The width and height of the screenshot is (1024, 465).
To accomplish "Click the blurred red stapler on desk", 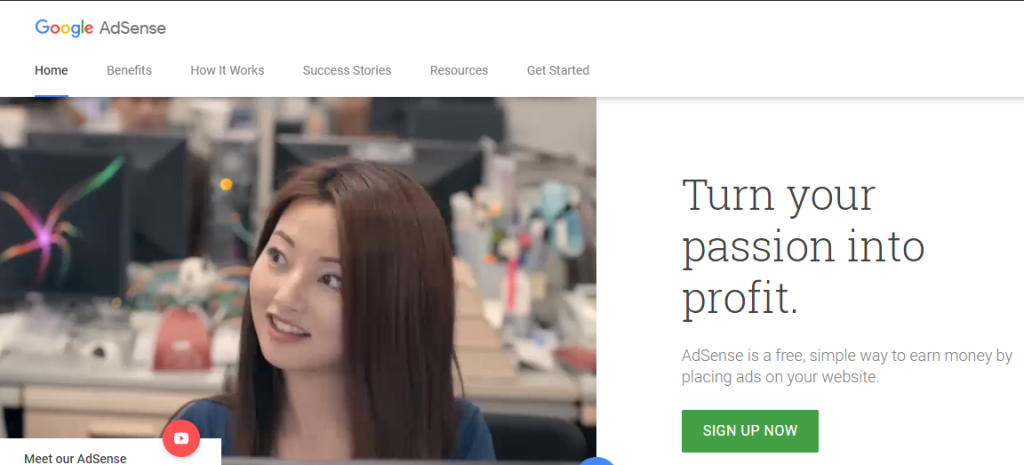I will 183,340.
